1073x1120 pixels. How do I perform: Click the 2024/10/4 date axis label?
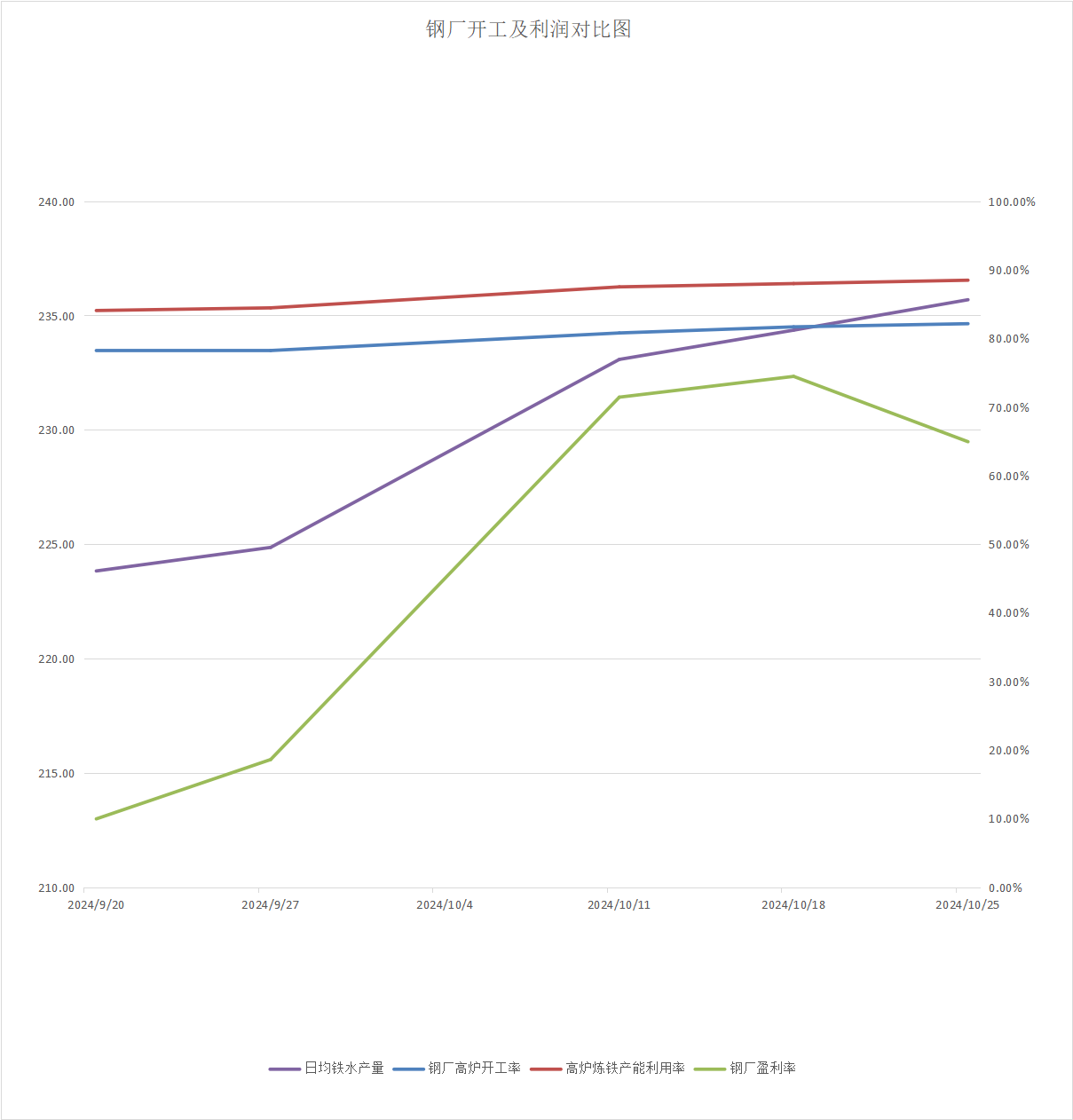445,905
